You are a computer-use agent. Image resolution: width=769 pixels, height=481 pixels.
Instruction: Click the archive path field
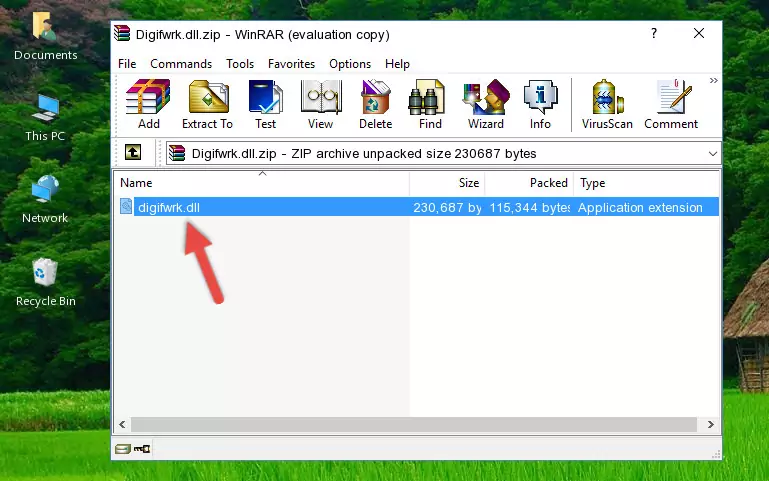[x=443, y=153]
